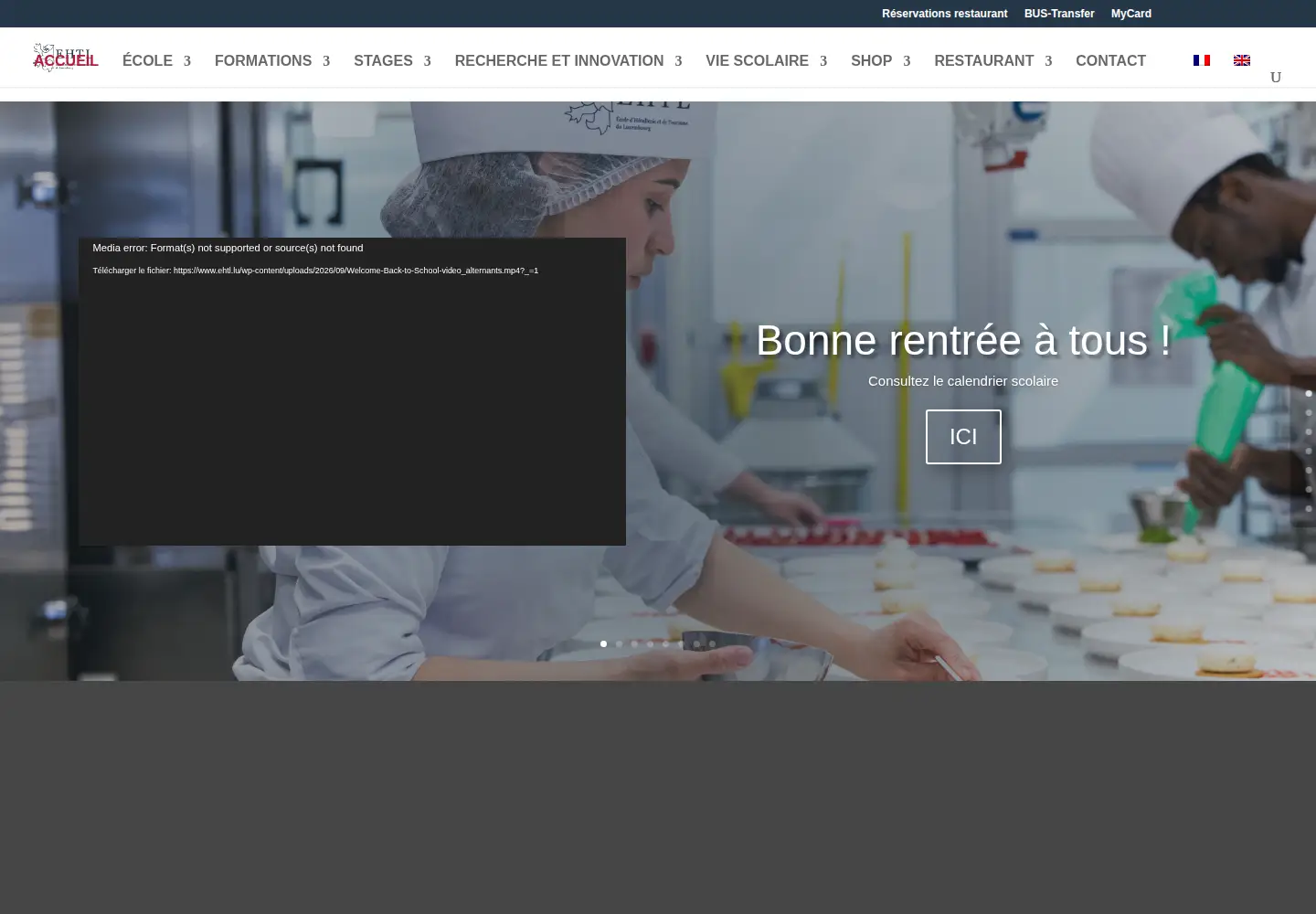Jump to sixth section via side-nav dot
This screenshot has width=1316, height=914.
(x=1309, y=489)
